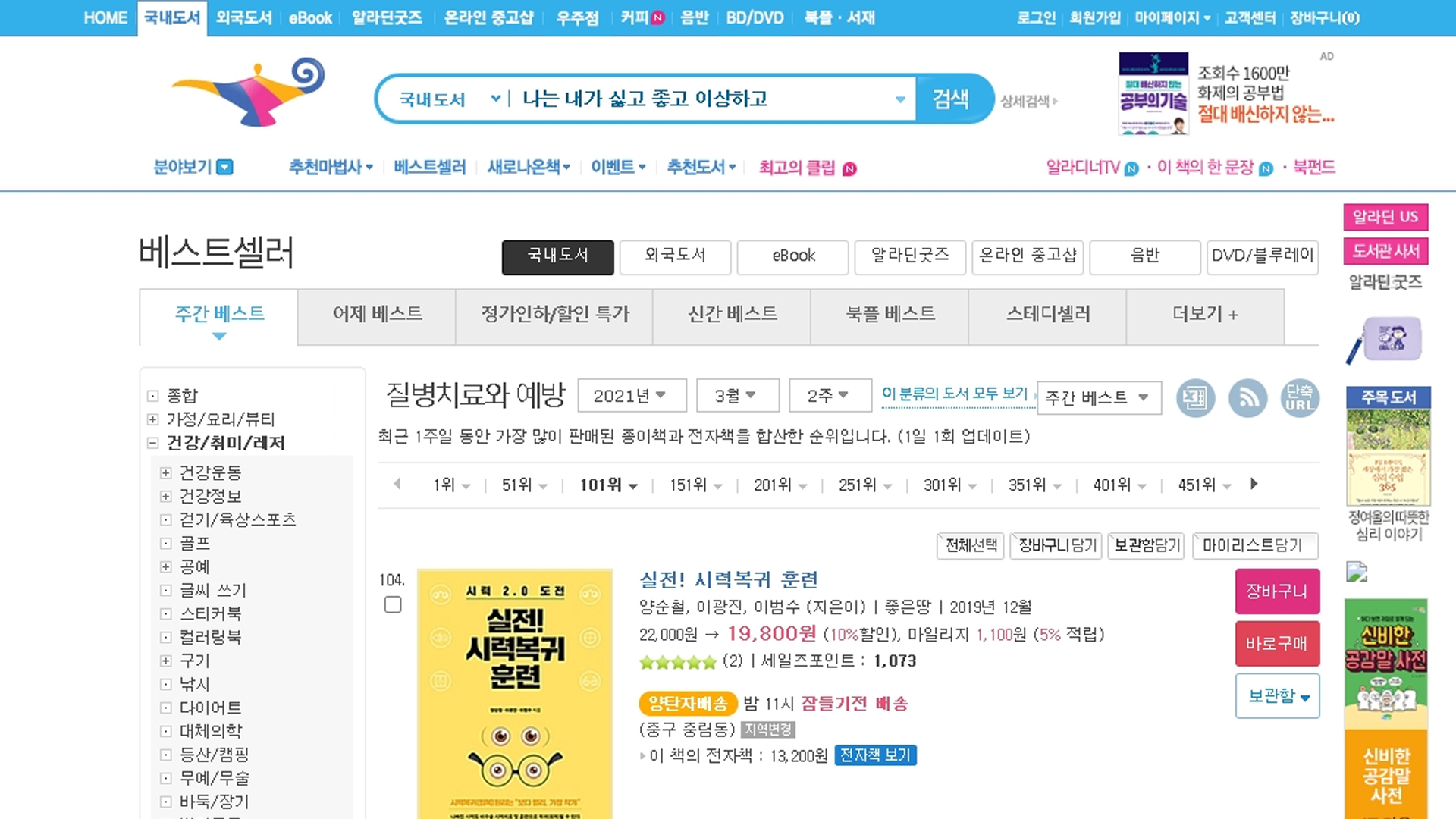Image resolution: width=1456 pixels, height=819 pixels.
Task: Click the 분야보기 category menu icon
Action: pos(224,168)
